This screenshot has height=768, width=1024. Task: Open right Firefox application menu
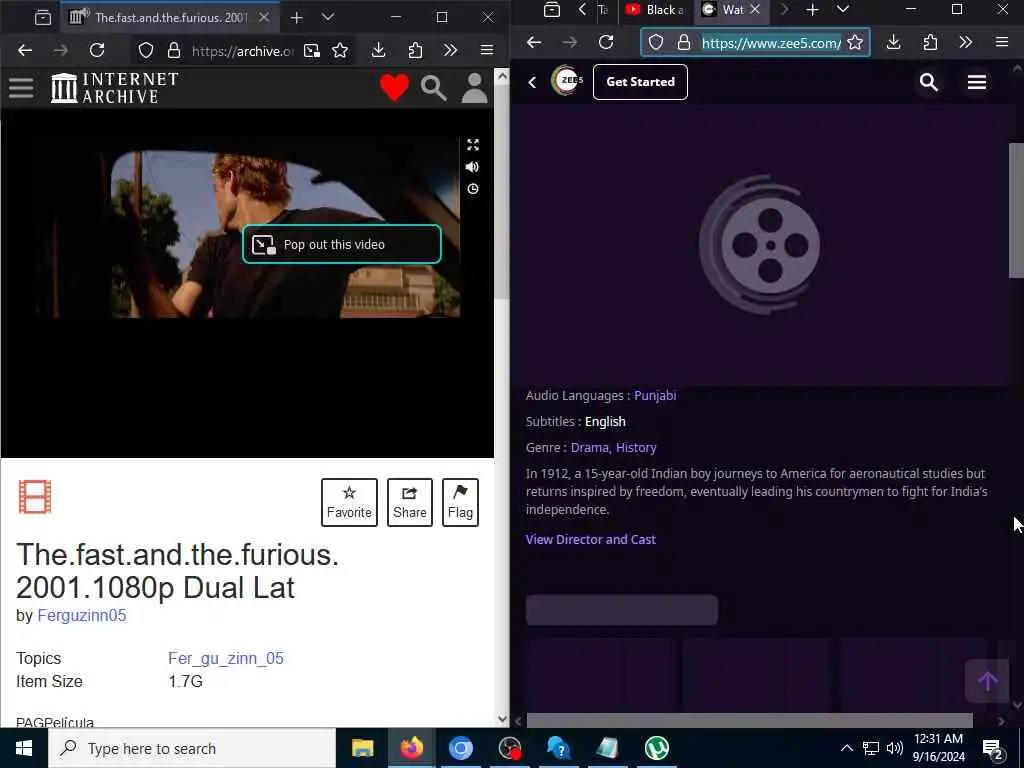(1002, 42)
